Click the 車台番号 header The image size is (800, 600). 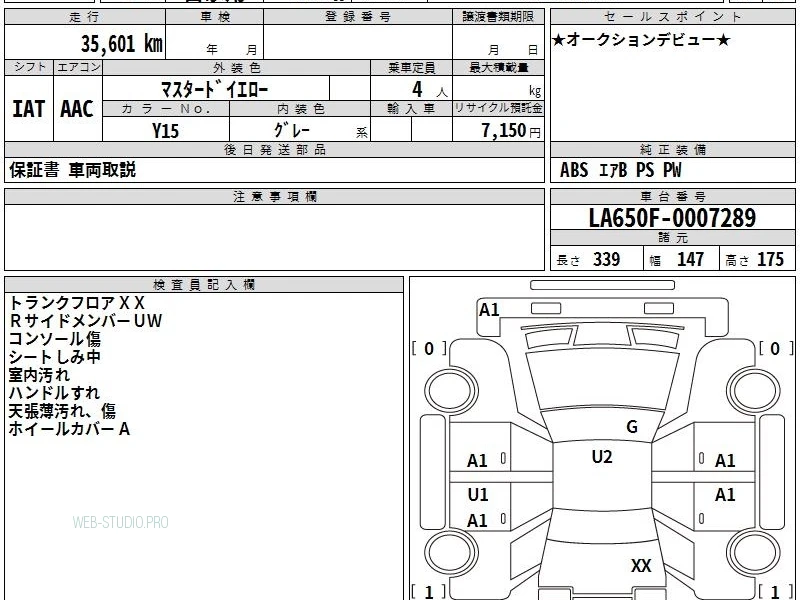pyautogui.click(x=672, y=196)
